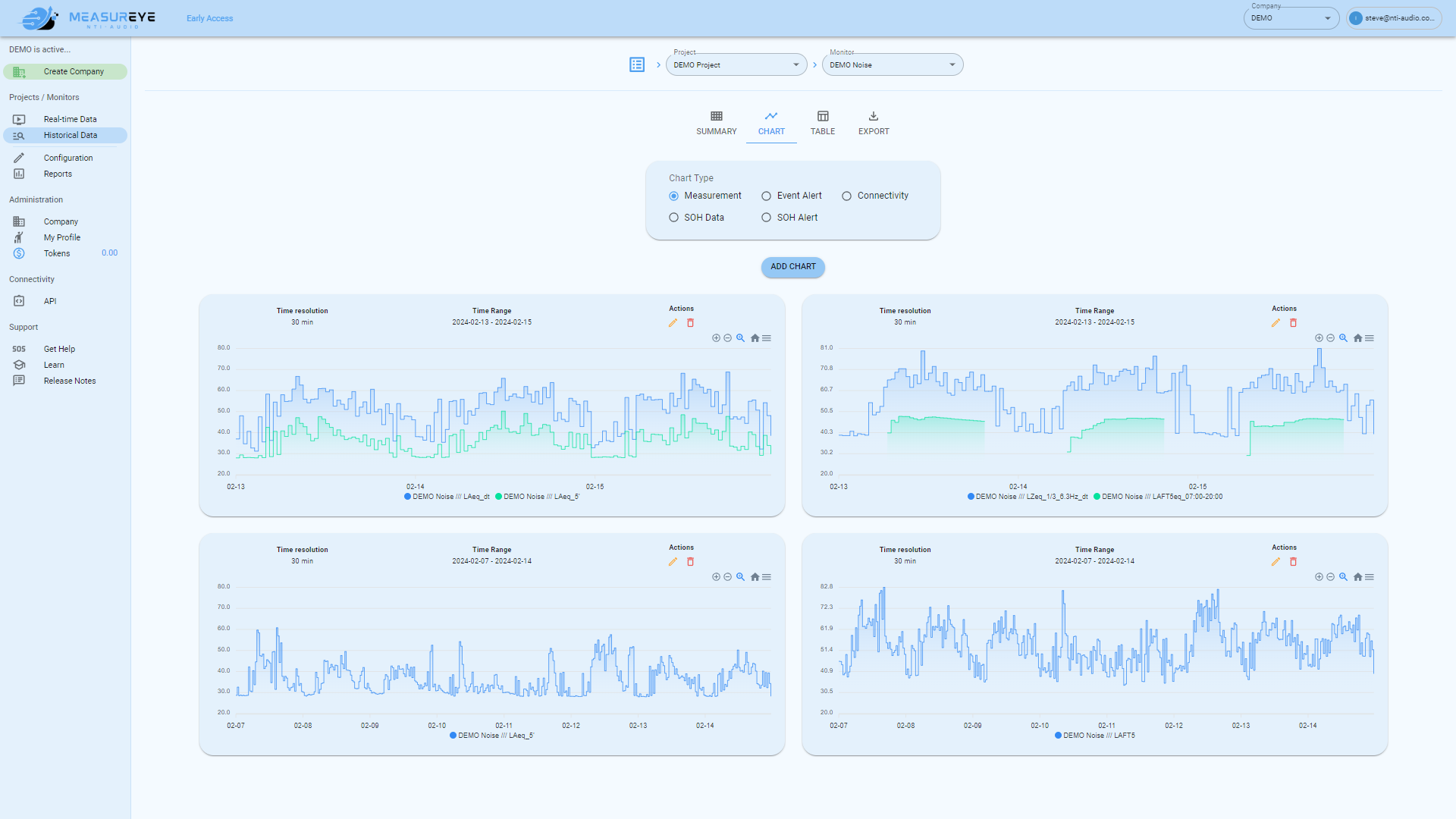The image size is (1456, 819).
Task: Click home reset icon on LAFT5 chart
Action: (1357, 577)
